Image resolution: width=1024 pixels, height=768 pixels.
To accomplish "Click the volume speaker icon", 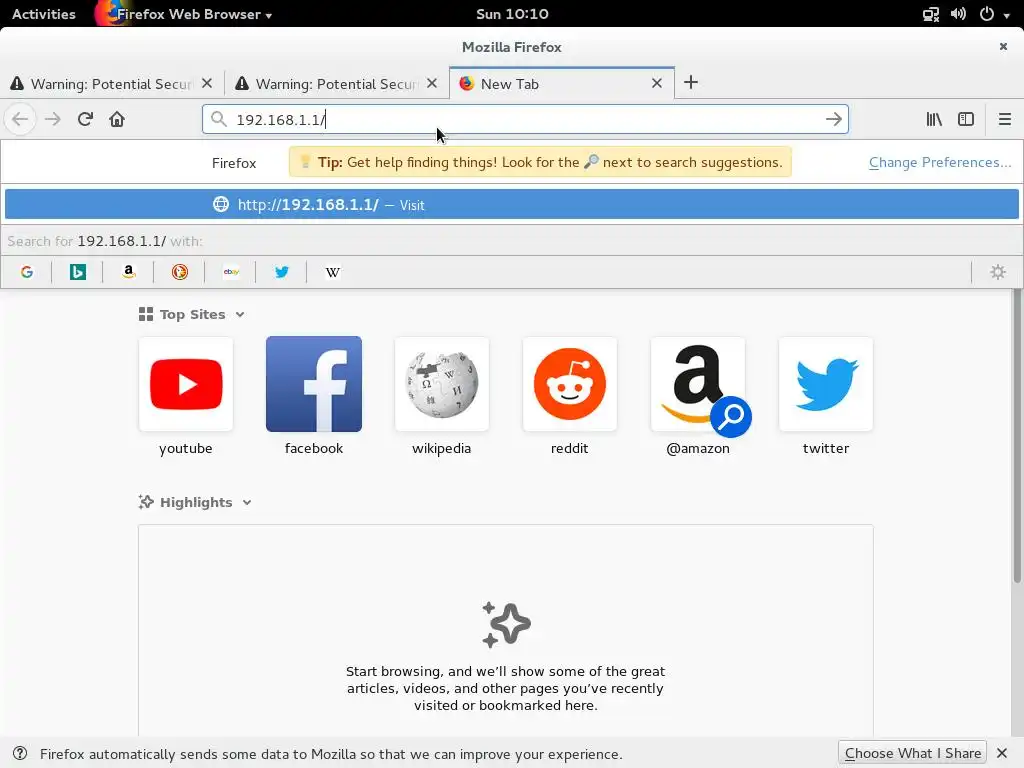I will click(x=958, y=14).
